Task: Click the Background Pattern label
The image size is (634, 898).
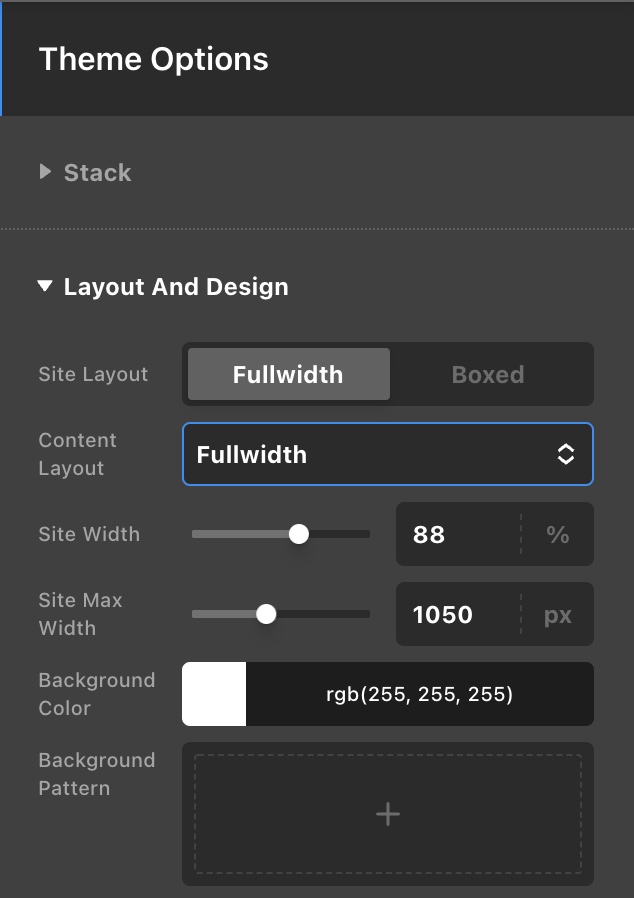Action: pyautogui.click(x=96, y=774)
